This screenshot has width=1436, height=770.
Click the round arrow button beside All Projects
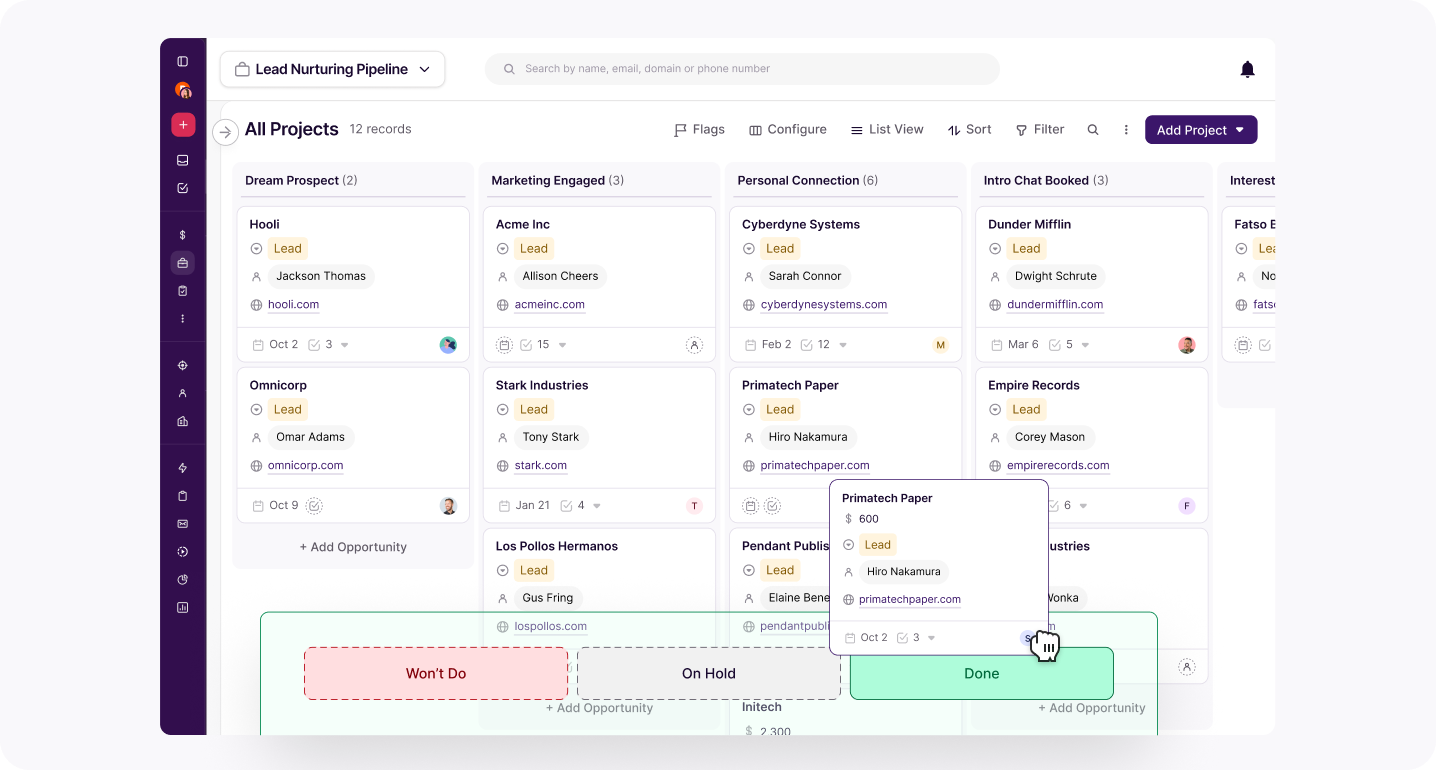point(226,131)
